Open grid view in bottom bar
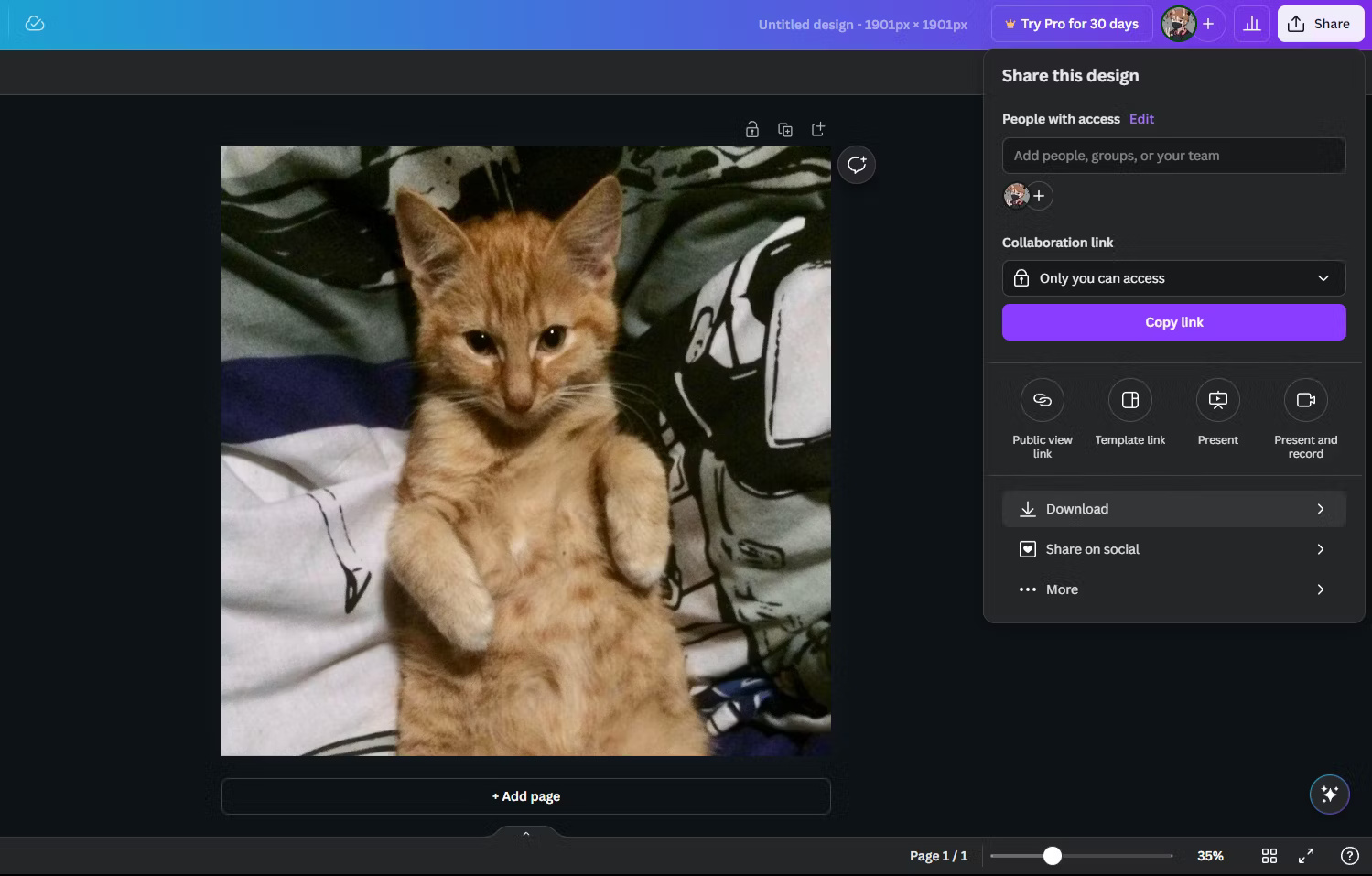Image resolution: width=1372 pixels, height=876 pixels. point(1269,856)
